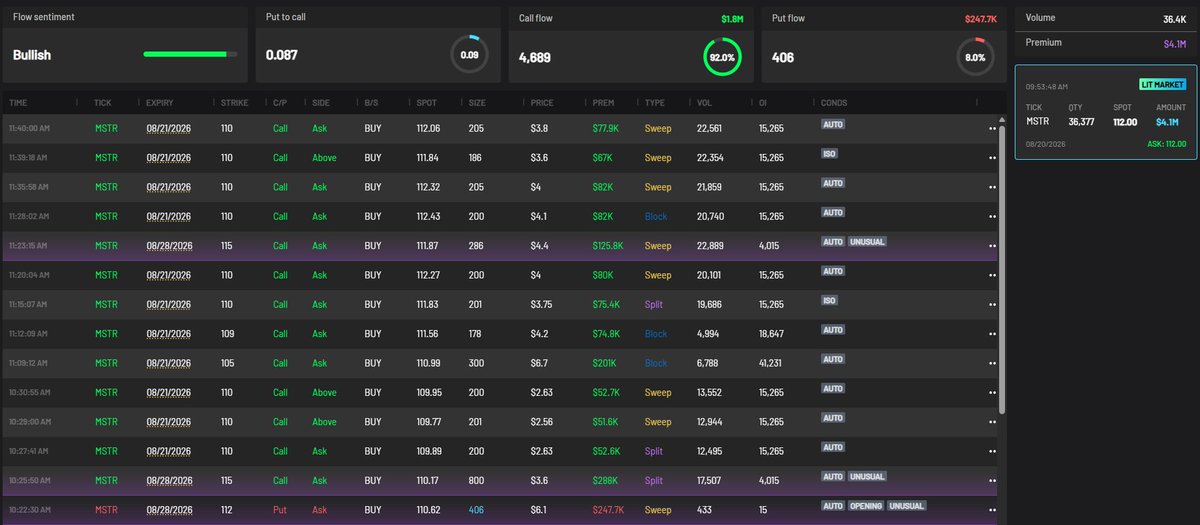Click the $4.1M Premium value in side panel
The width and height of the screenshot is (1200, 525).
[x=1175, y=43]
